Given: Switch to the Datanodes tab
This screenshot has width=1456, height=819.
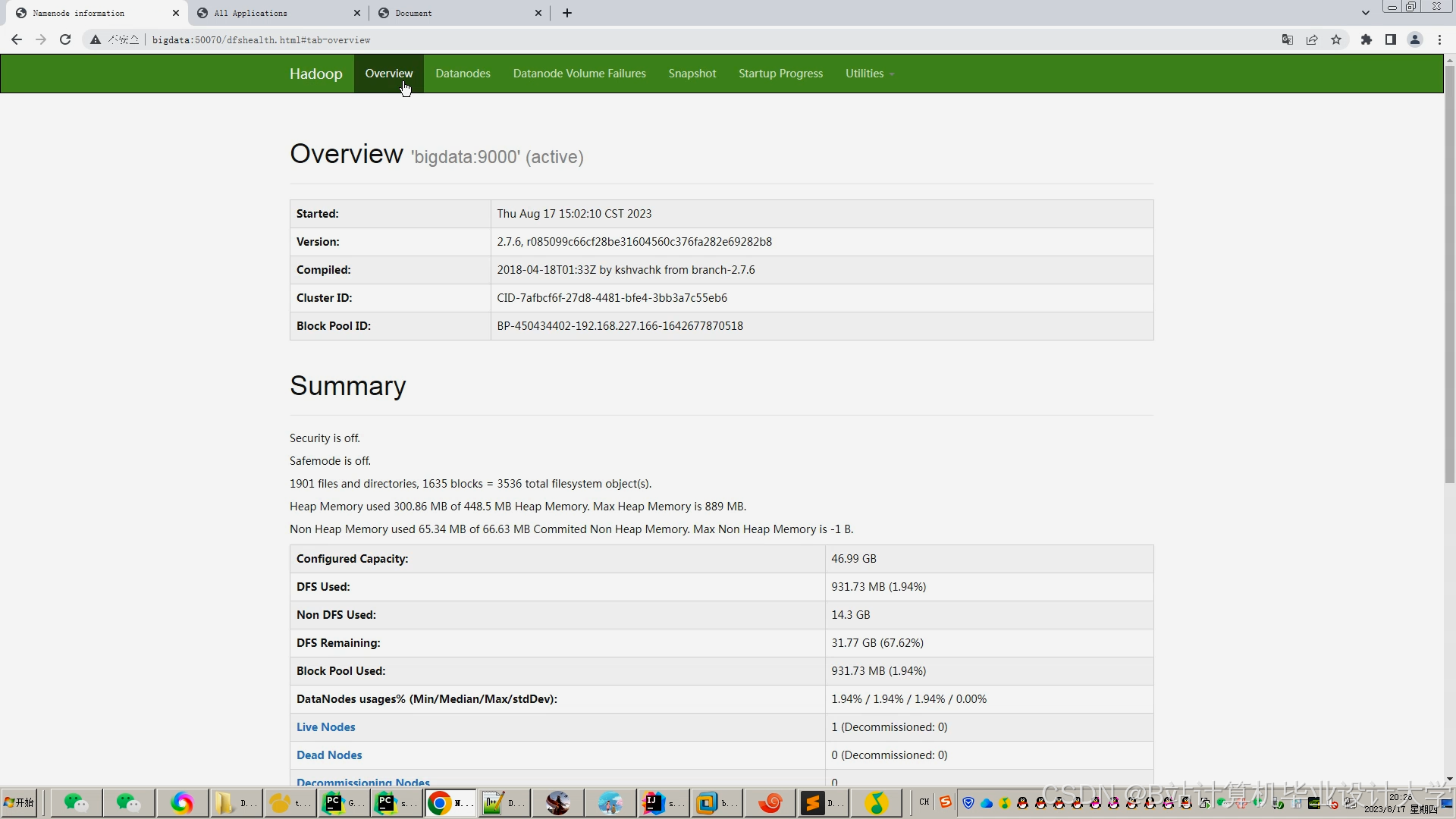Looking at the screenshot, I should click(x=463, y=74).
